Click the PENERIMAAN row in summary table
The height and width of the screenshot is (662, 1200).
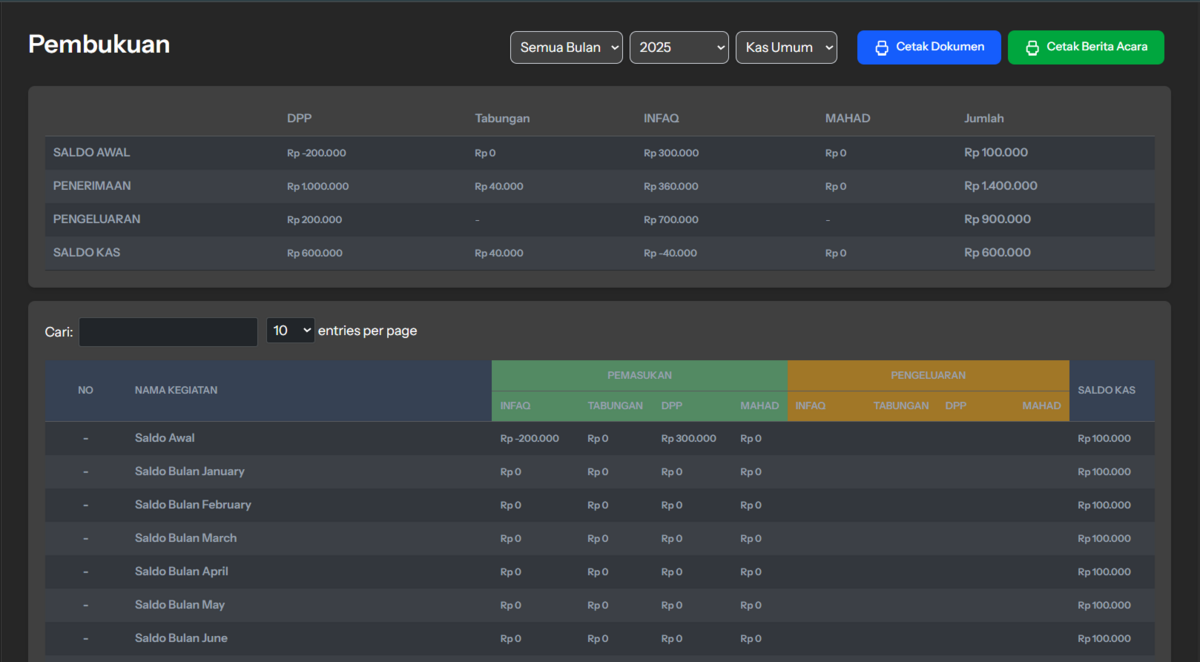(92, 186)
